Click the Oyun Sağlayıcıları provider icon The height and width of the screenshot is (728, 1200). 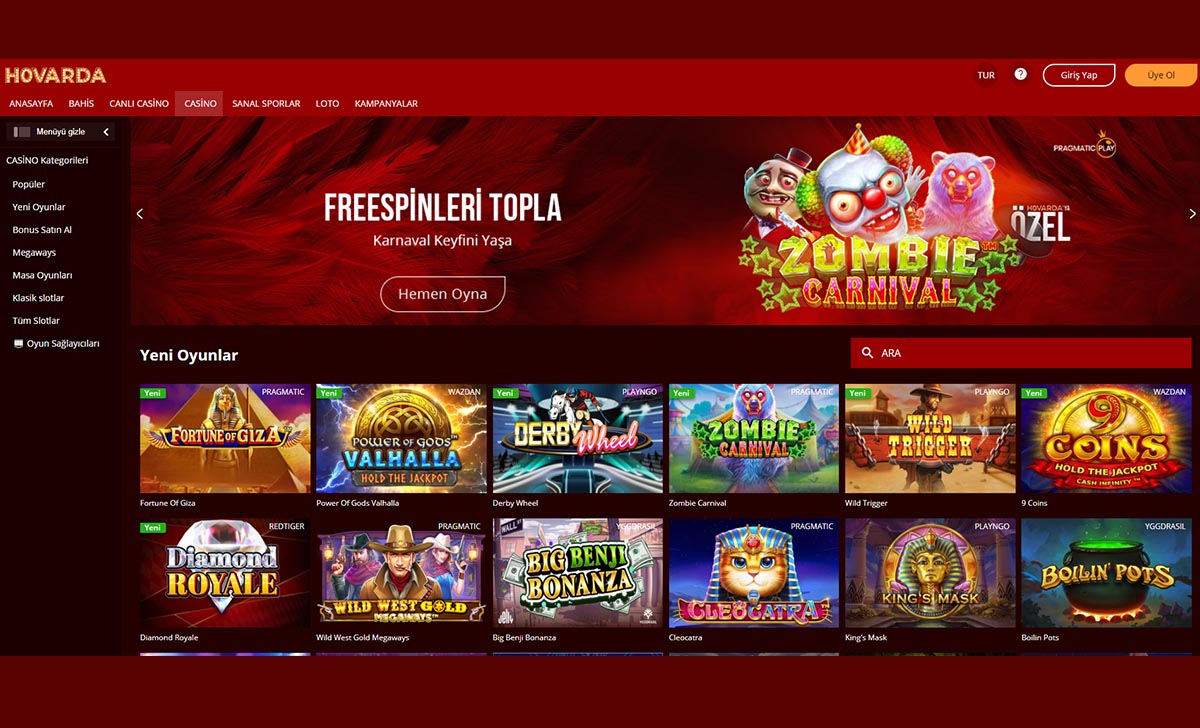click(18, 344)
